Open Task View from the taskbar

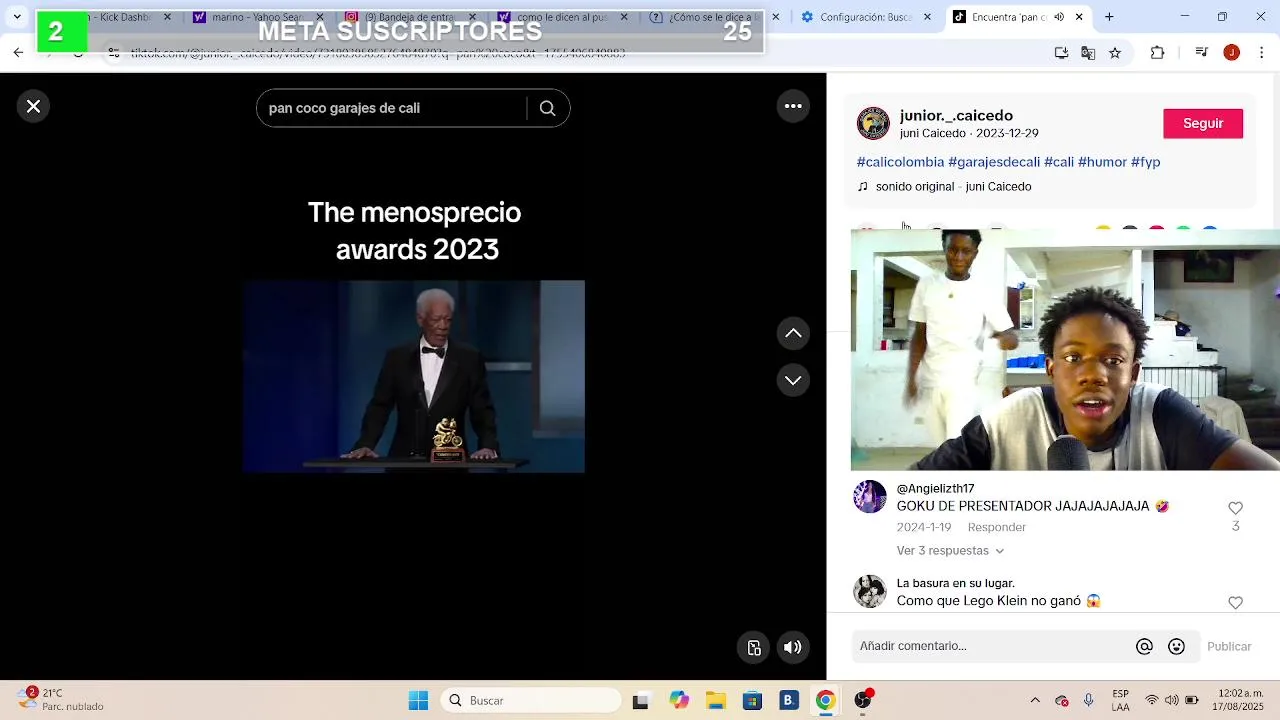click(641, 700)
